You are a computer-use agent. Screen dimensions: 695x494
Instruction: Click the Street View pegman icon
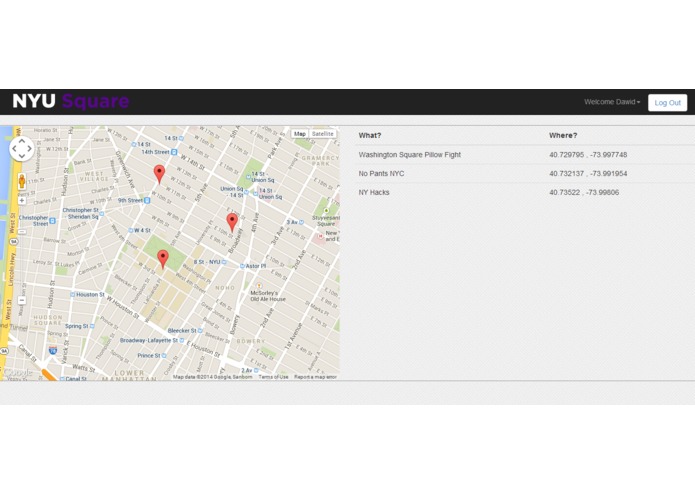(22, 182)
